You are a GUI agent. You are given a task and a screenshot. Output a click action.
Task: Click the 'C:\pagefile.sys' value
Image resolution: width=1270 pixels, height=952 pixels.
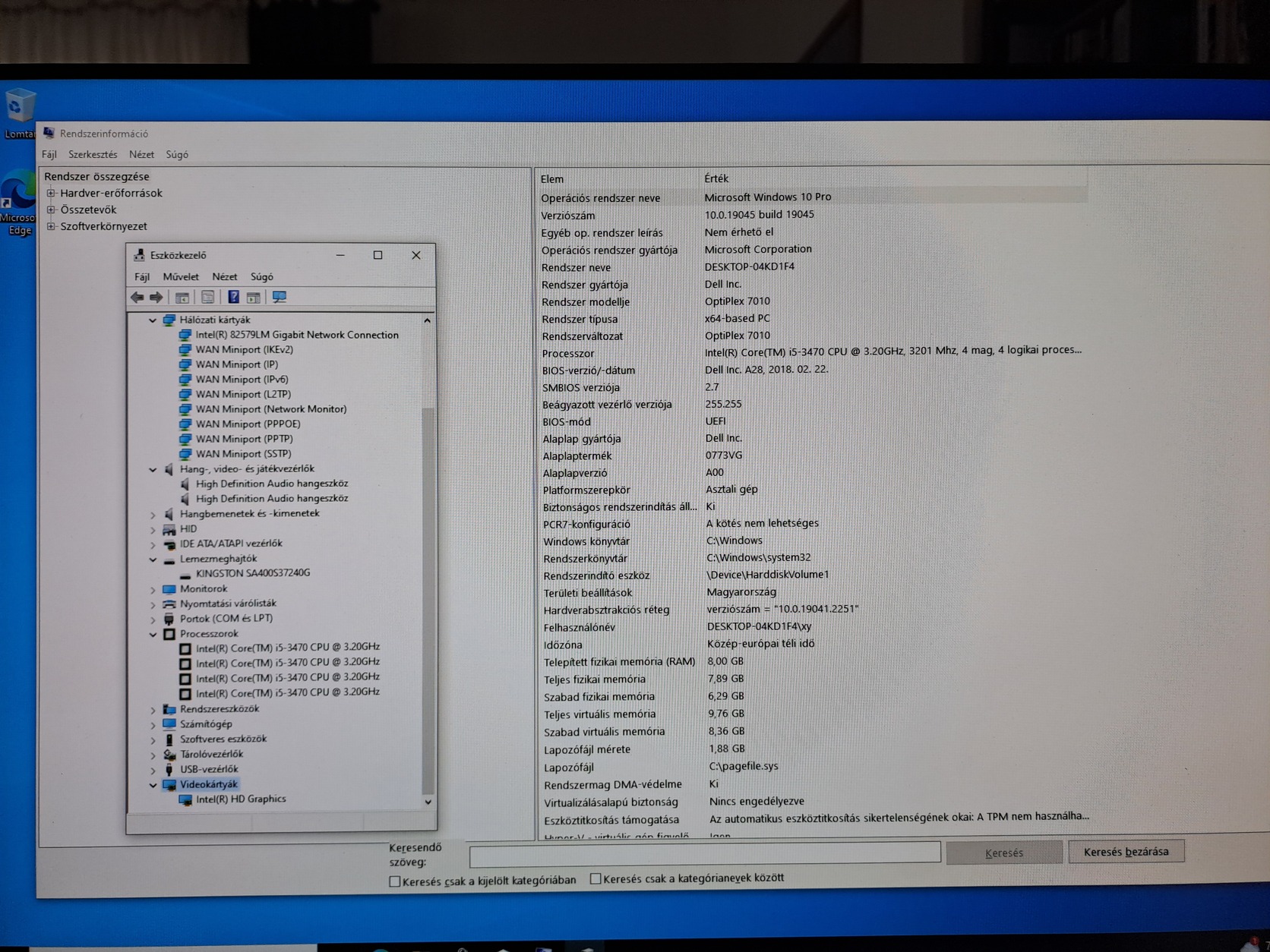[x=743, y=767]
